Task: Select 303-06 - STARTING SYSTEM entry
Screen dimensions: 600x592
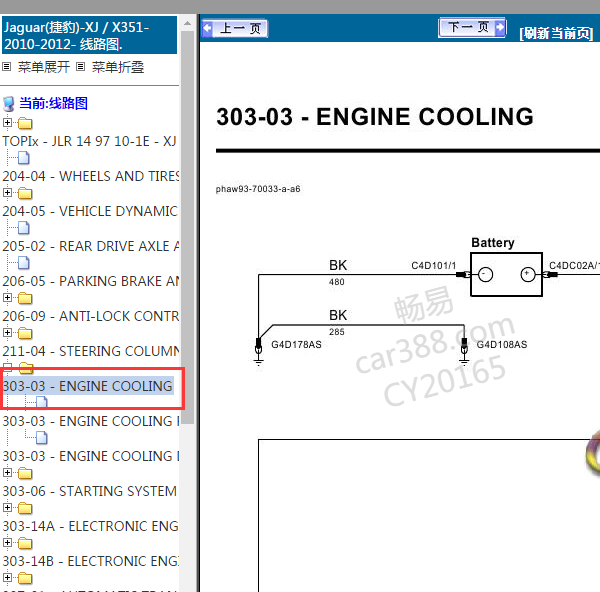Action: pyautogui.click(x=90, y=491)
